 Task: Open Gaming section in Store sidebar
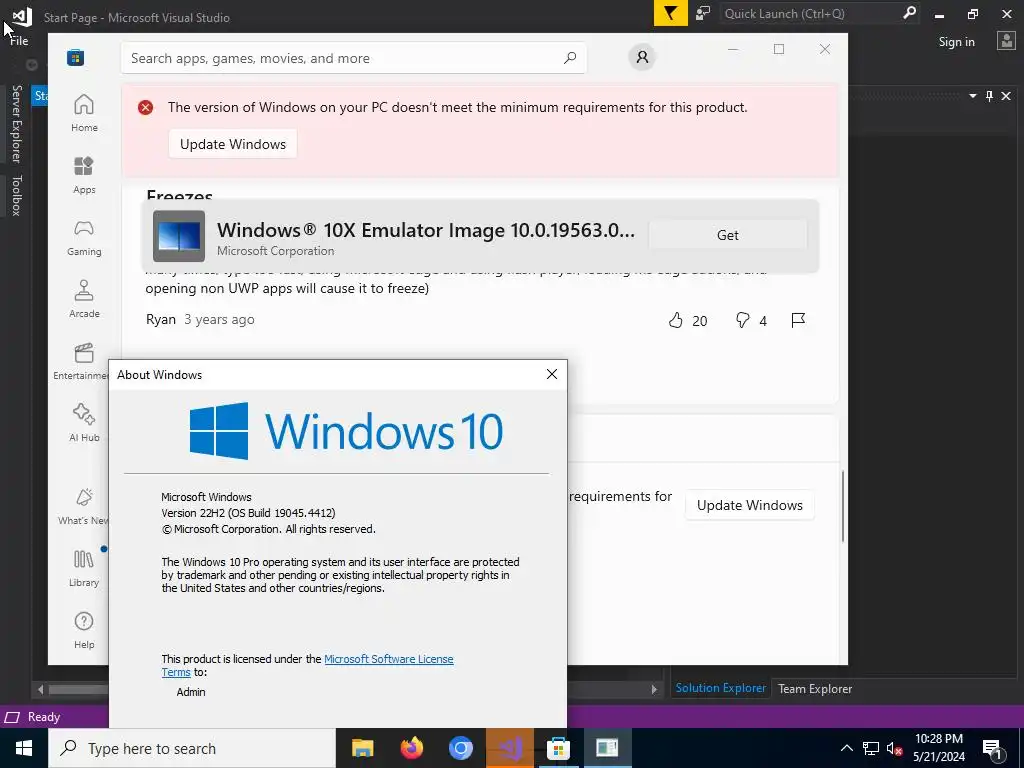tap(84, 238)
